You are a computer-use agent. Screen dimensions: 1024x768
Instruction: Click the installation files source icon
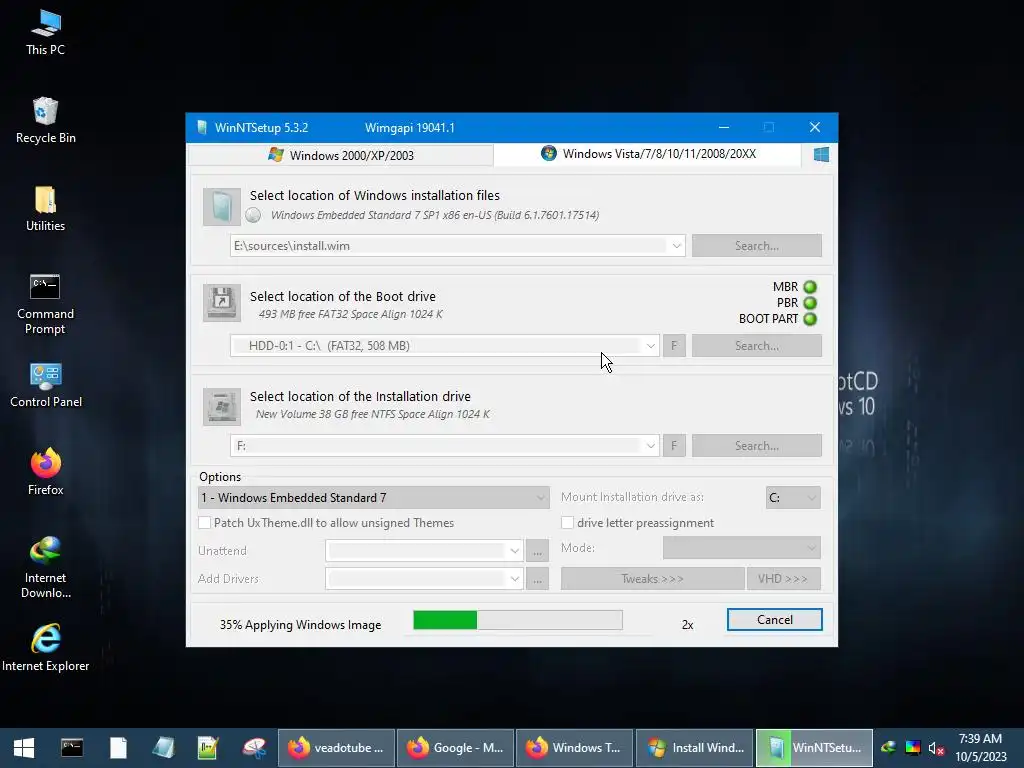(221, 207)
